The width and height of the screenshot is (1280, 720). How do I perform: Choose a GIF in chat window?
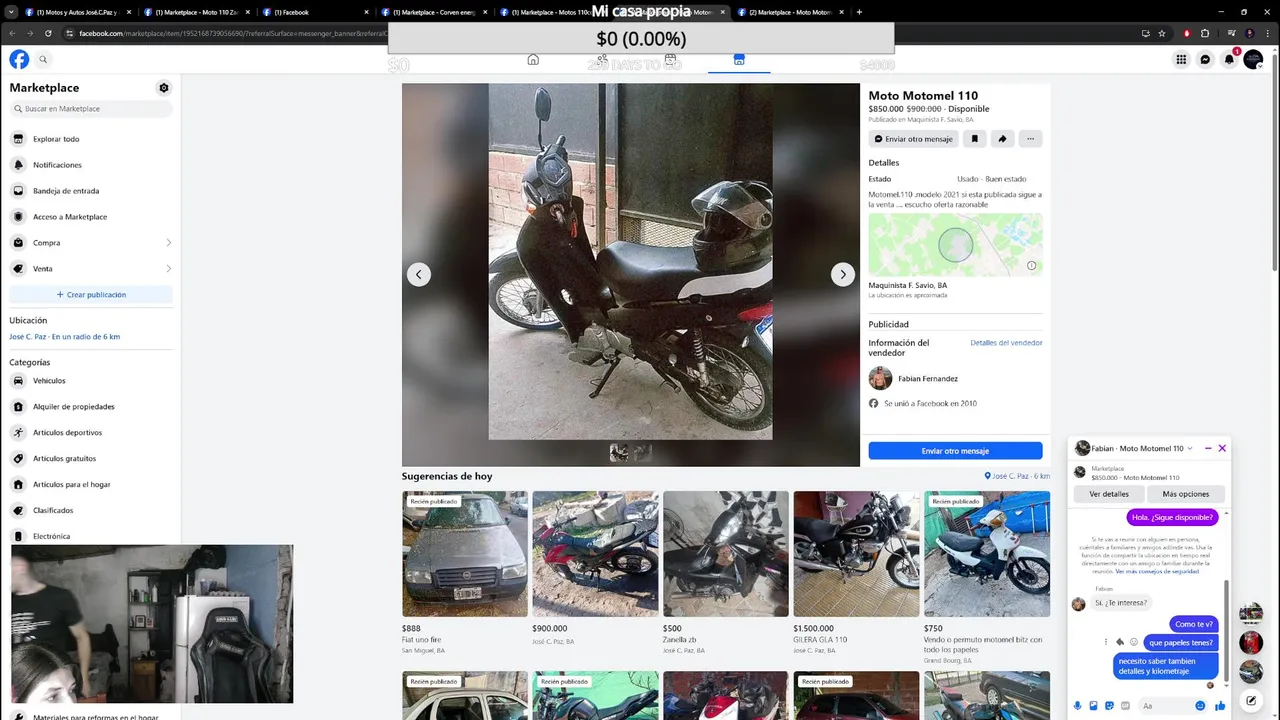tap(1126, 706)
